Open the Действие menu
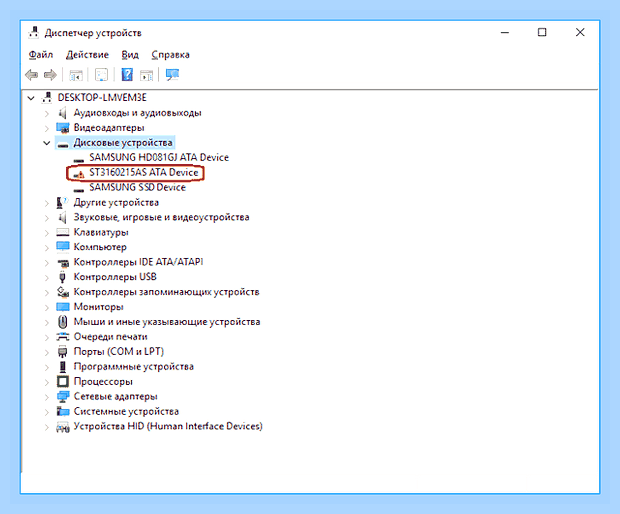This screenshot has height=514, width=620. (x=87, y=55)
